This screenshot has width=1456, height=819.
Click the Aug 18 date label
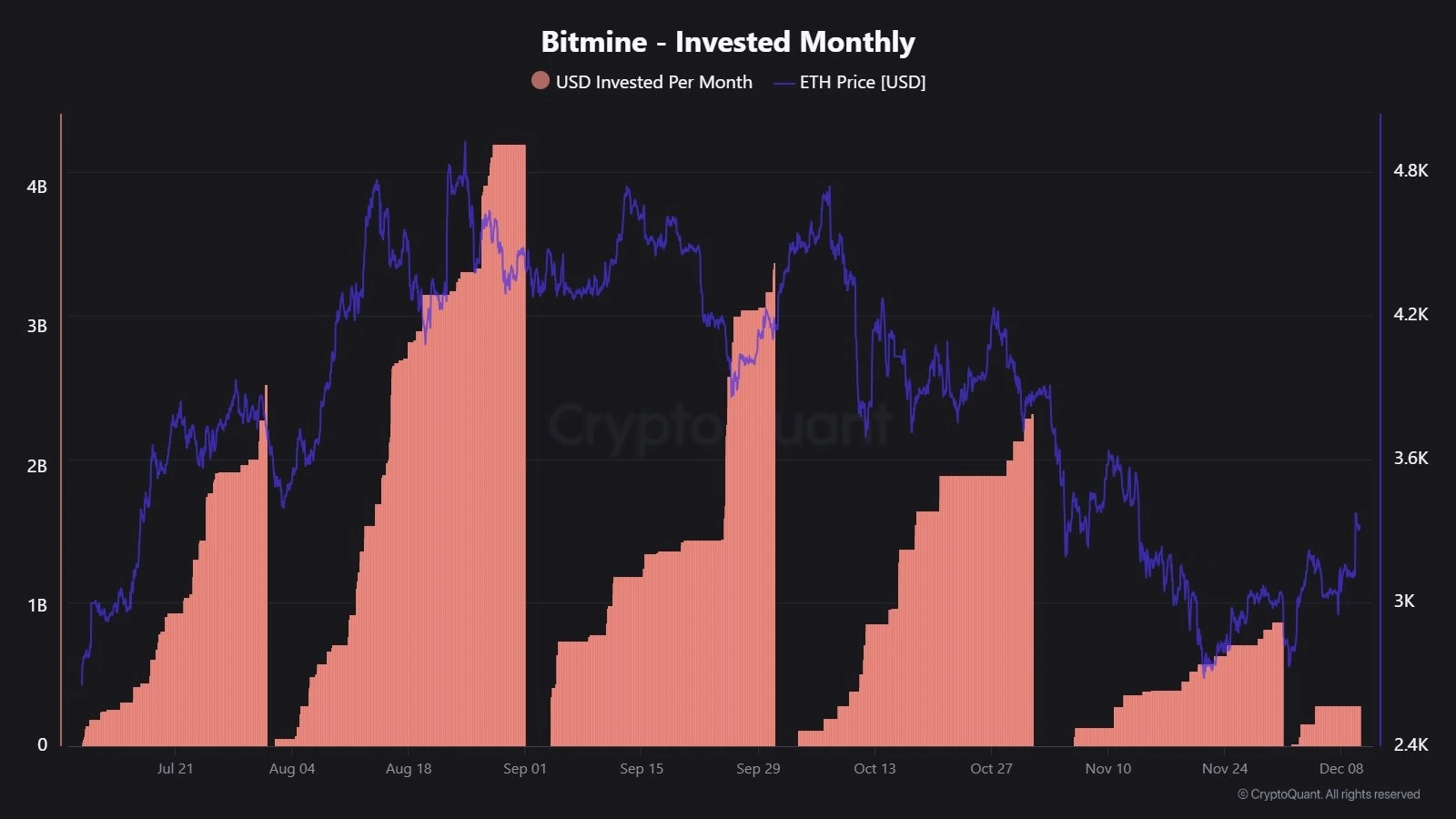pyautogui.click(x=409, y=769)
